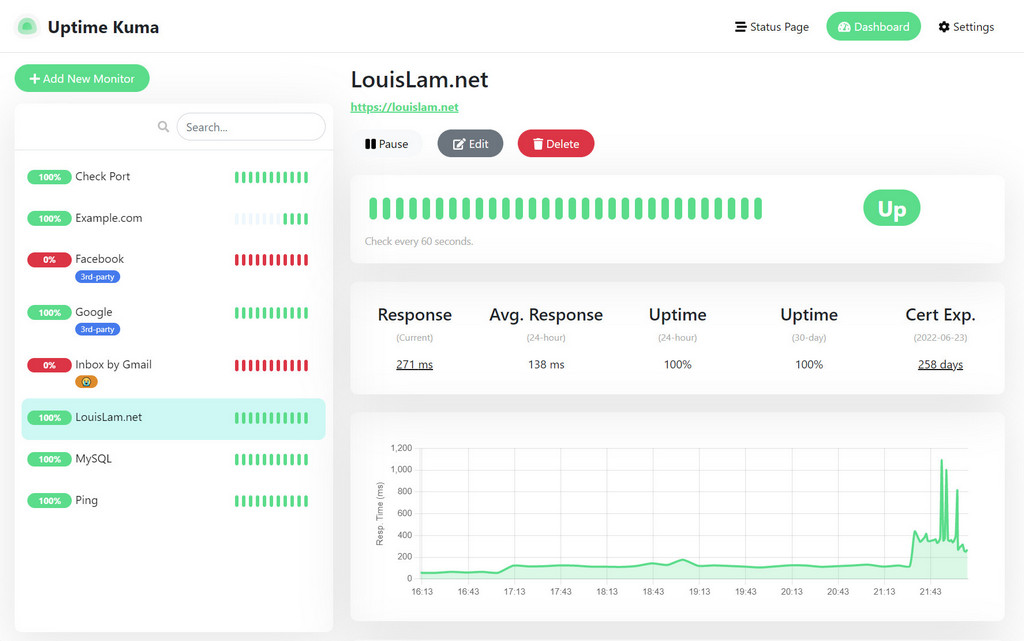This screenshot has height=641, width=1024.
Task: Click the plus icon on Add New Monitor
Action: [34, 77]
